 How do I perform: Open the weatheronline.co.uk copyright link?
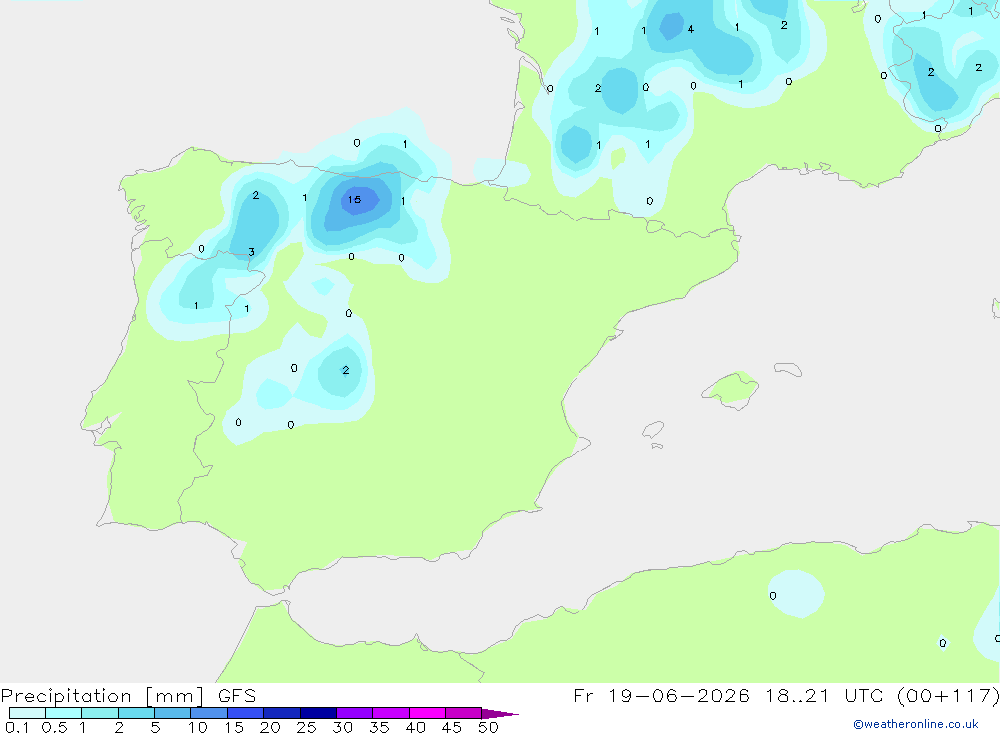[x=915, y=724]
